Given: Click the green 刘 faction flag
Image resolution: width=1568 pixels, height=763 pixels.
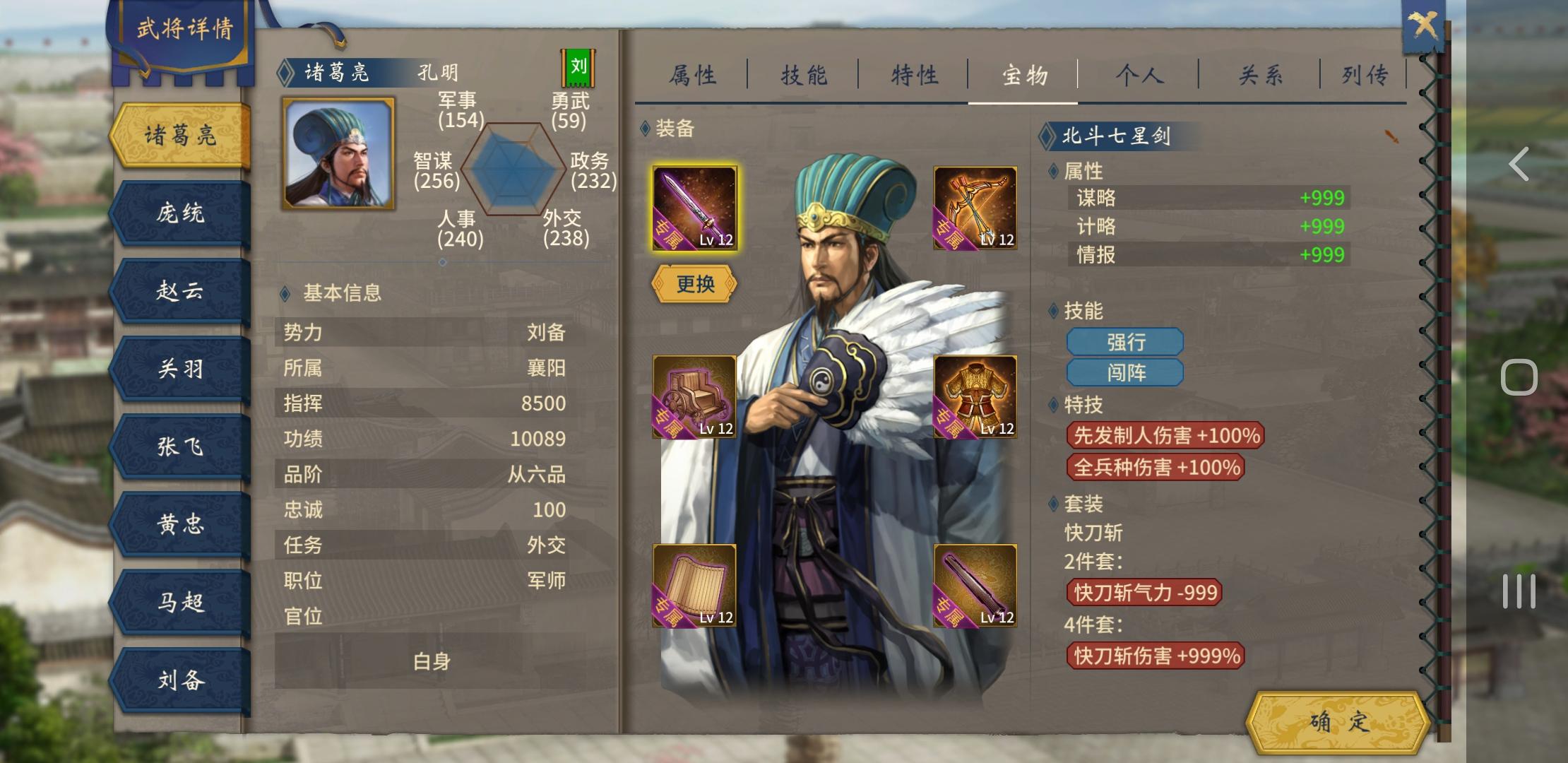Looking at the screenshot, I should (578, 68).
